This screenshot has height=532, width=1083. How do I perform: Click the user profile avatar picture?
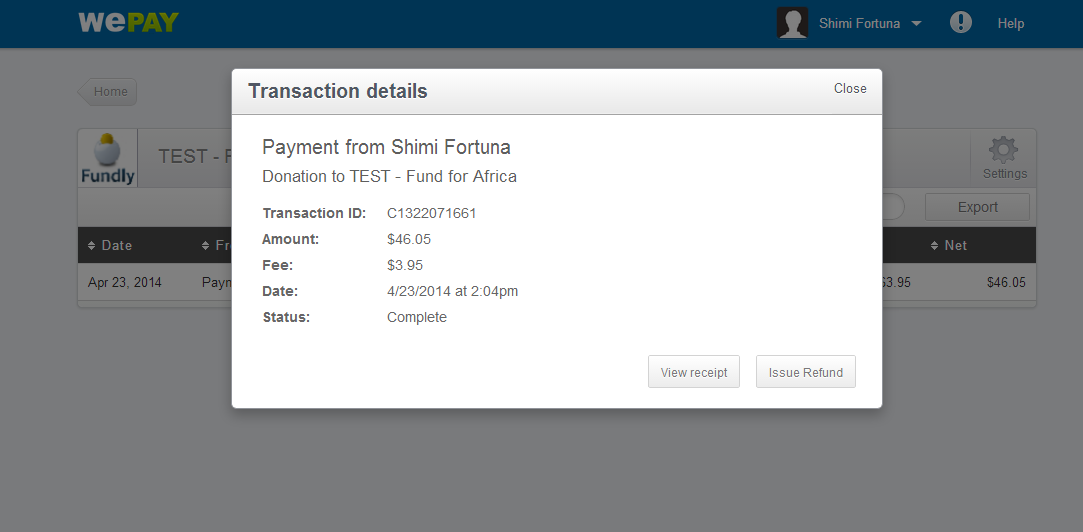[792, 23]
